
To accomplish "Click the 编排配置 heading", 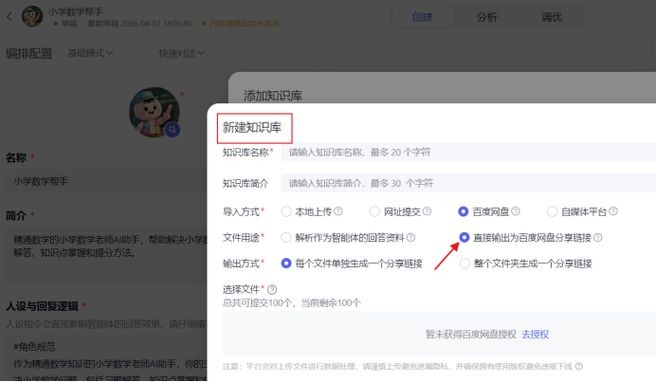I will 29,54.
